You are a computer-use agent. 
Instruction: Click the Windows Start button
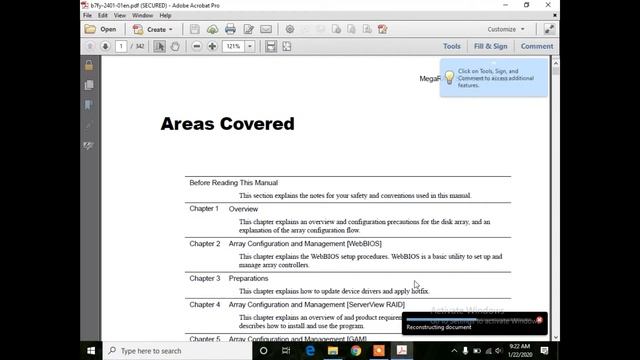tap(91, 351)
